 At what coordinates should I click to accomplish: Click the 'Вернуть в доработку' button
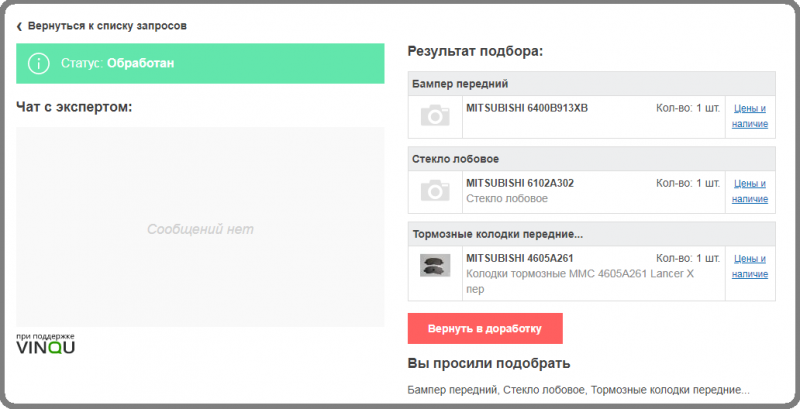(x=485, y=328)
